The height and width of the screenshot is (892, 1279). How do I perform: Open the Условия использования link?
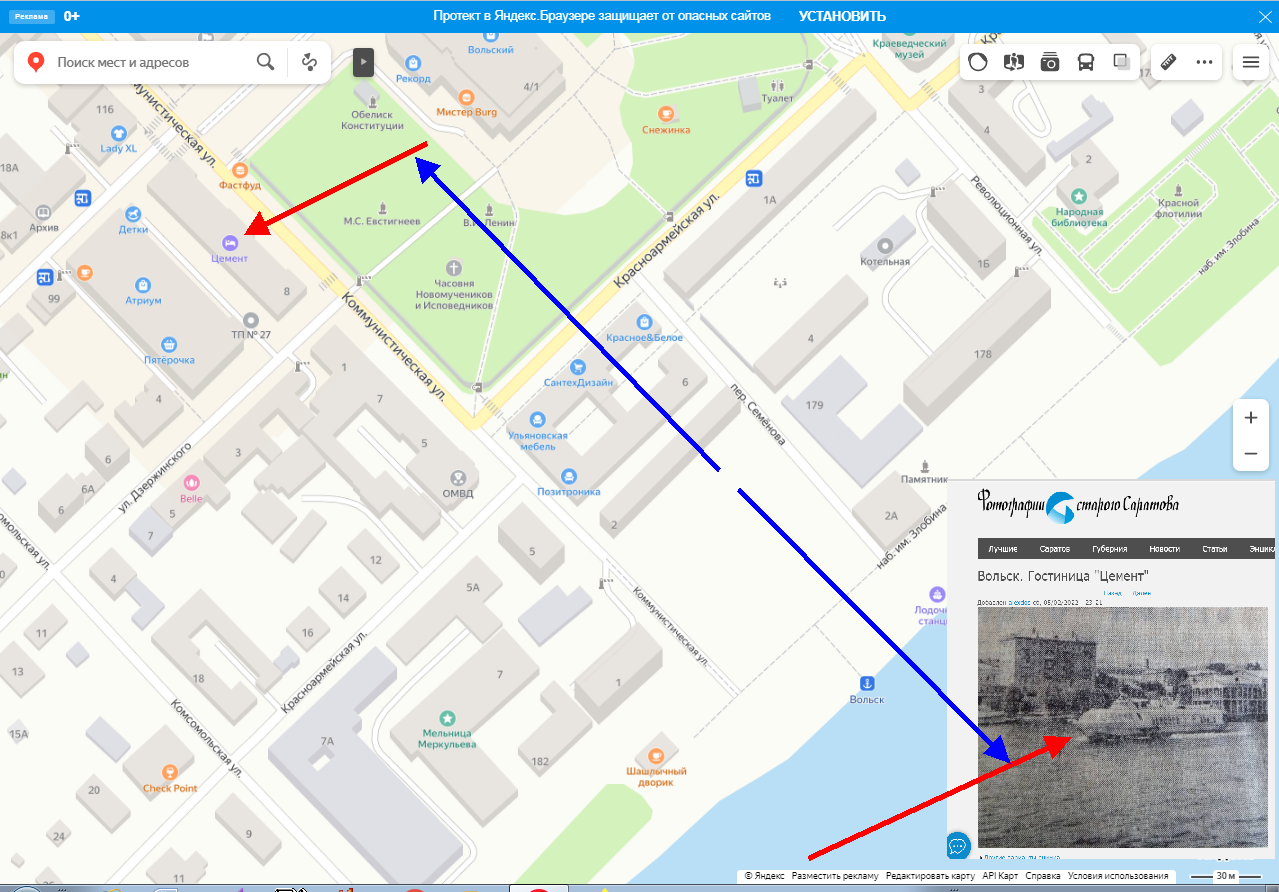click(1118, 876)
